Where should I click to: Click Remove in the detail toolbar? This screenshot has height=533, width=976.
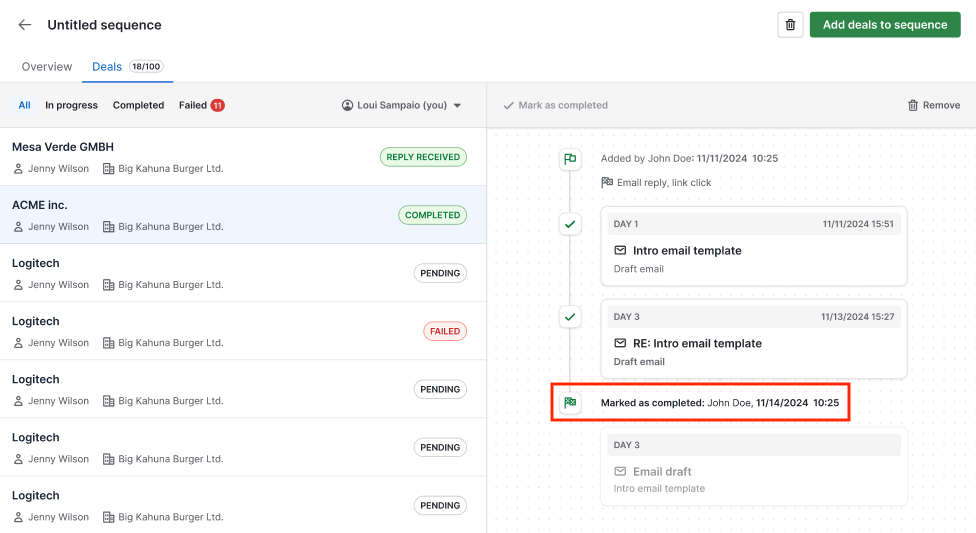[x=933, y=105]
